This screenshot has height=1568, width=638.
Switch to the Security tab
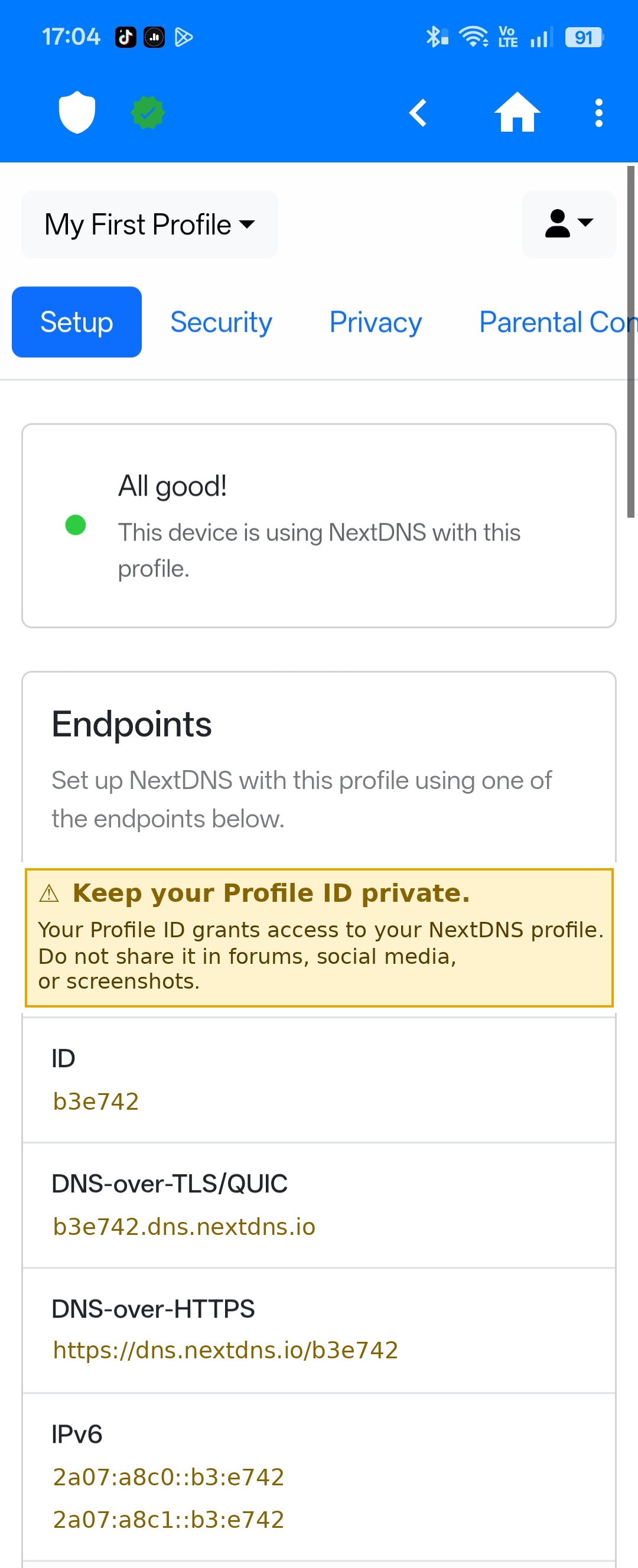[x=221, y=321]
